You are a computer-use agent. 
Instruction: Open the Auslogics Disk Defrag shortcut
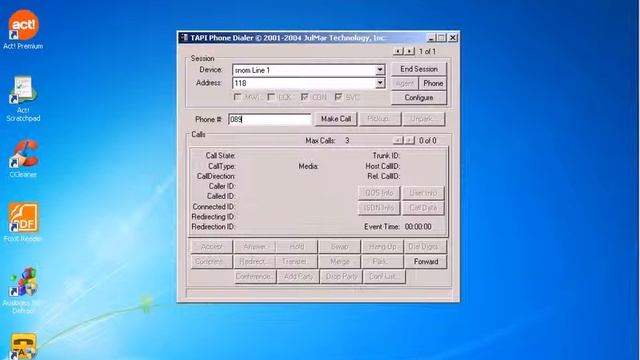pos(23,290)
